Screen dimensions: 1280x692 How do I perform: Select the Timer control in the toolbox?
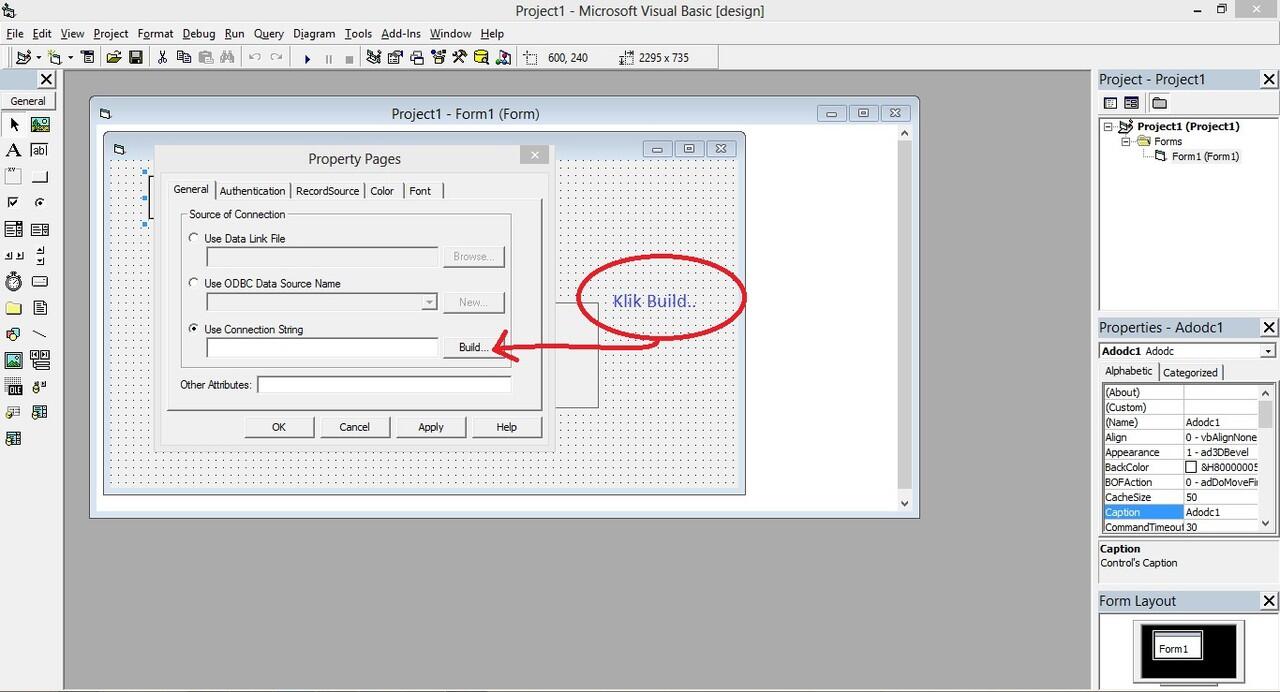(14, 282)
